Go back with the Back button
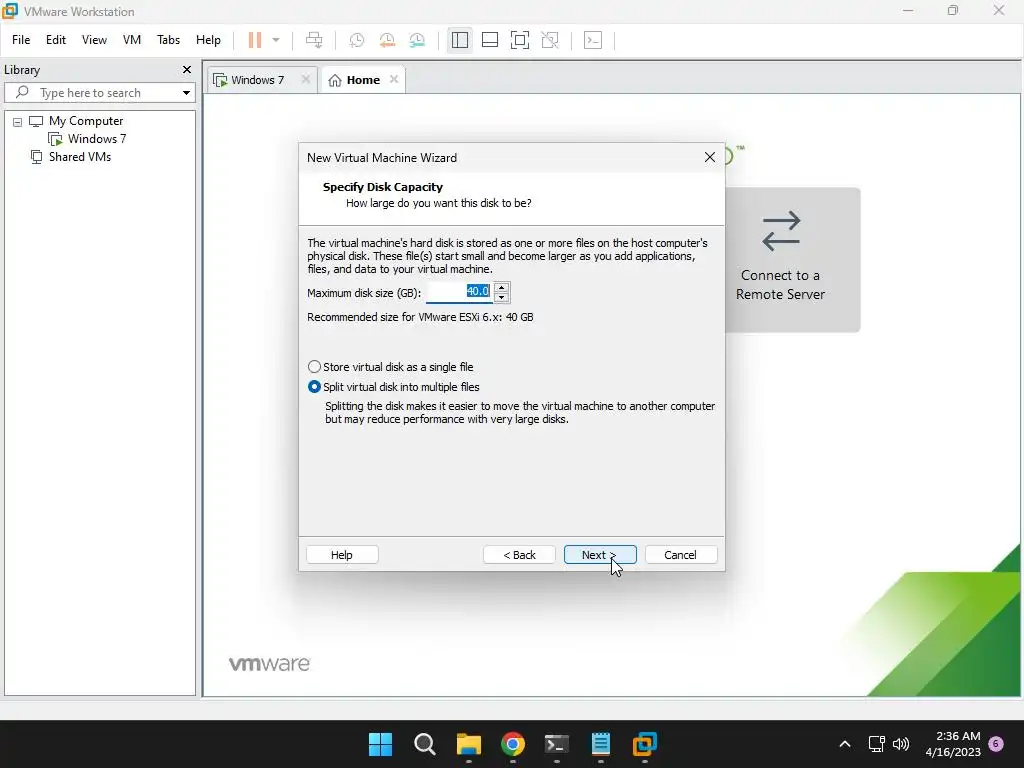 click(x=519, y=554)
